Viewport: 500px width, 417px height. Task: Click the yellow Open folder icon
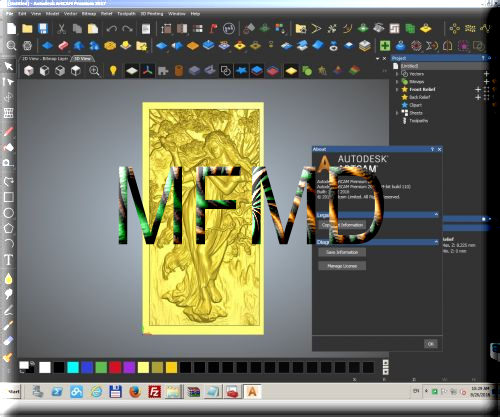pyautogui.click(x=27, y=29)
